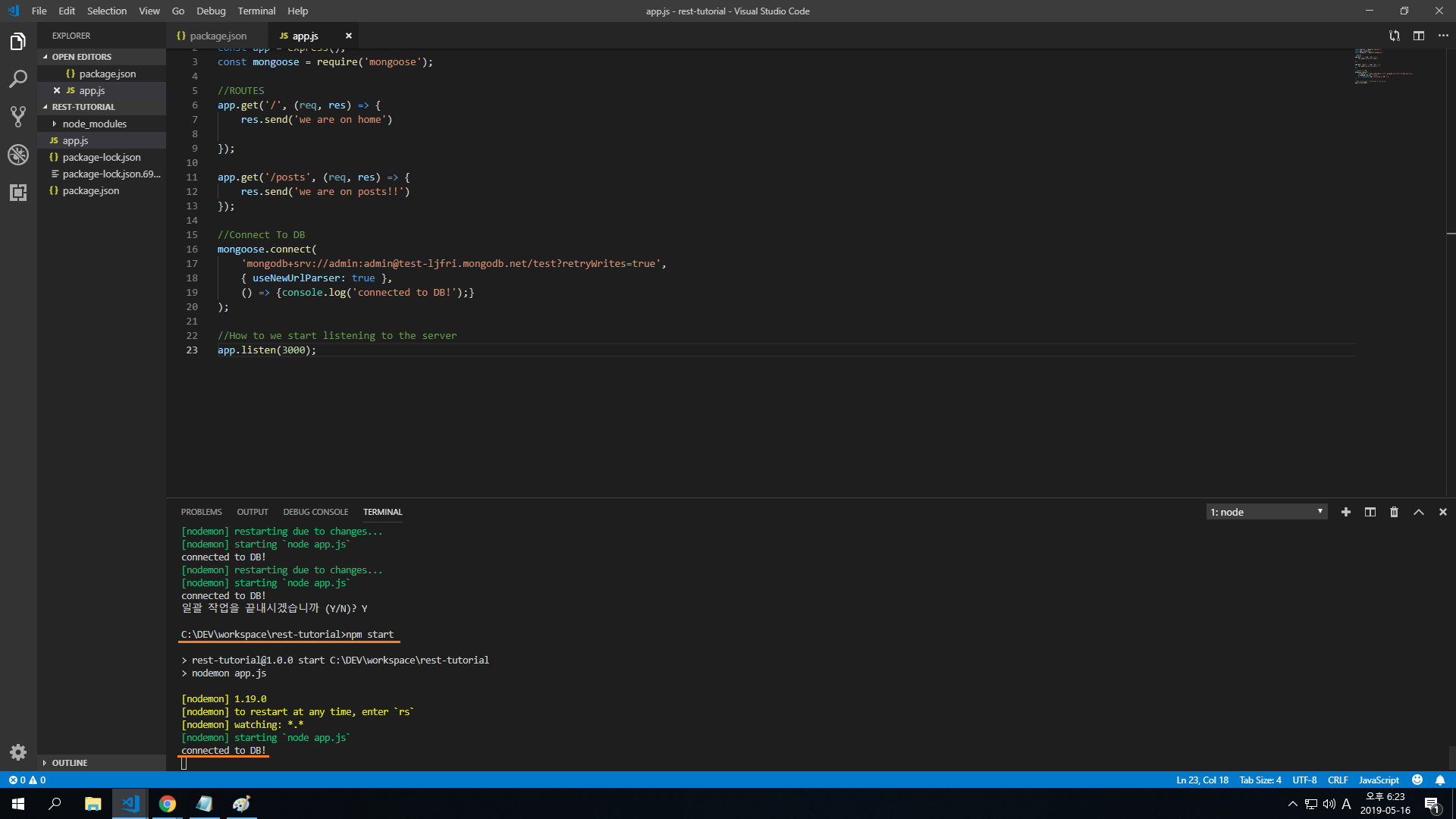Open File Explorer from the taskbar

point(93,804)
